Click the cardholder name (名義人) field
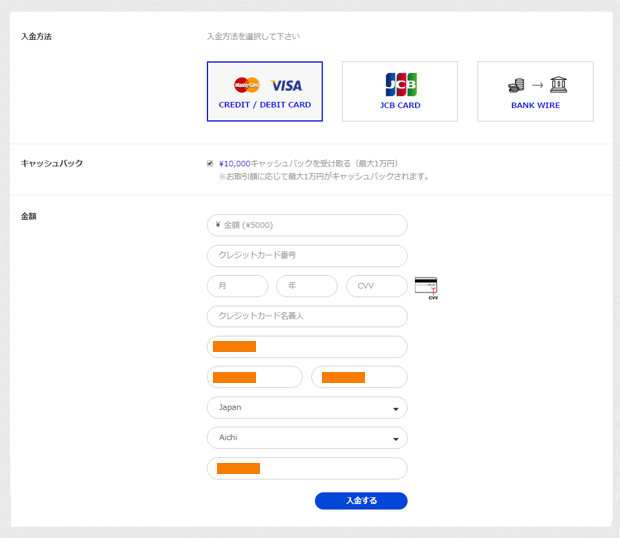This screenshot has height=538, width=620. pos(307,316)
